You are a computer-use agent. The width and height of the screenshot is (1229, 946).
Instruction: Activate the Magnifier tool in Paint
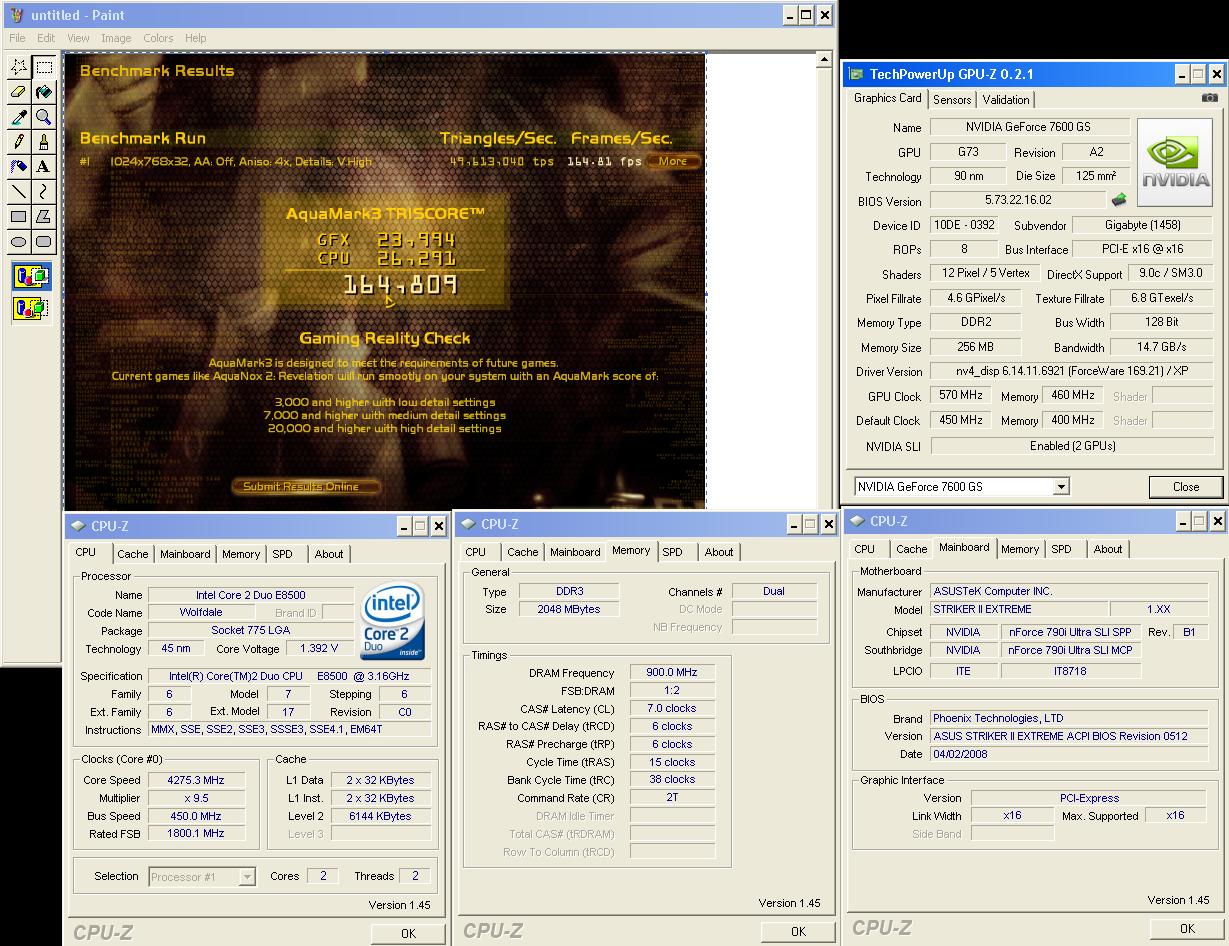point(44,117)
